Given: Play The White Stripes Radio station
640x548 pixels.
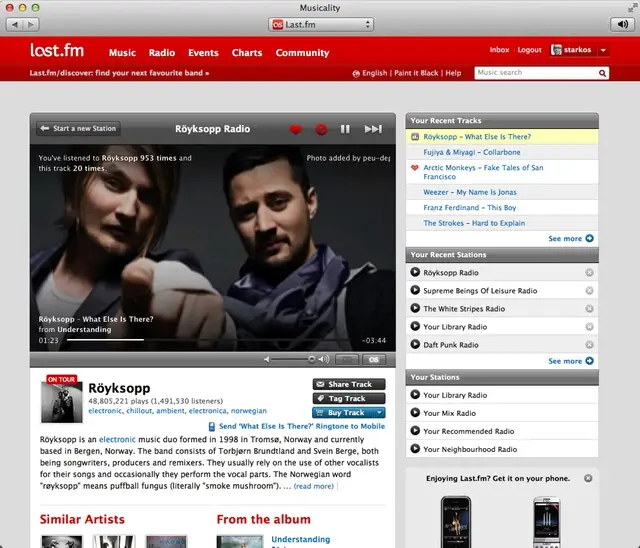Looking at the screenshot, I should [x=415, y=308].
